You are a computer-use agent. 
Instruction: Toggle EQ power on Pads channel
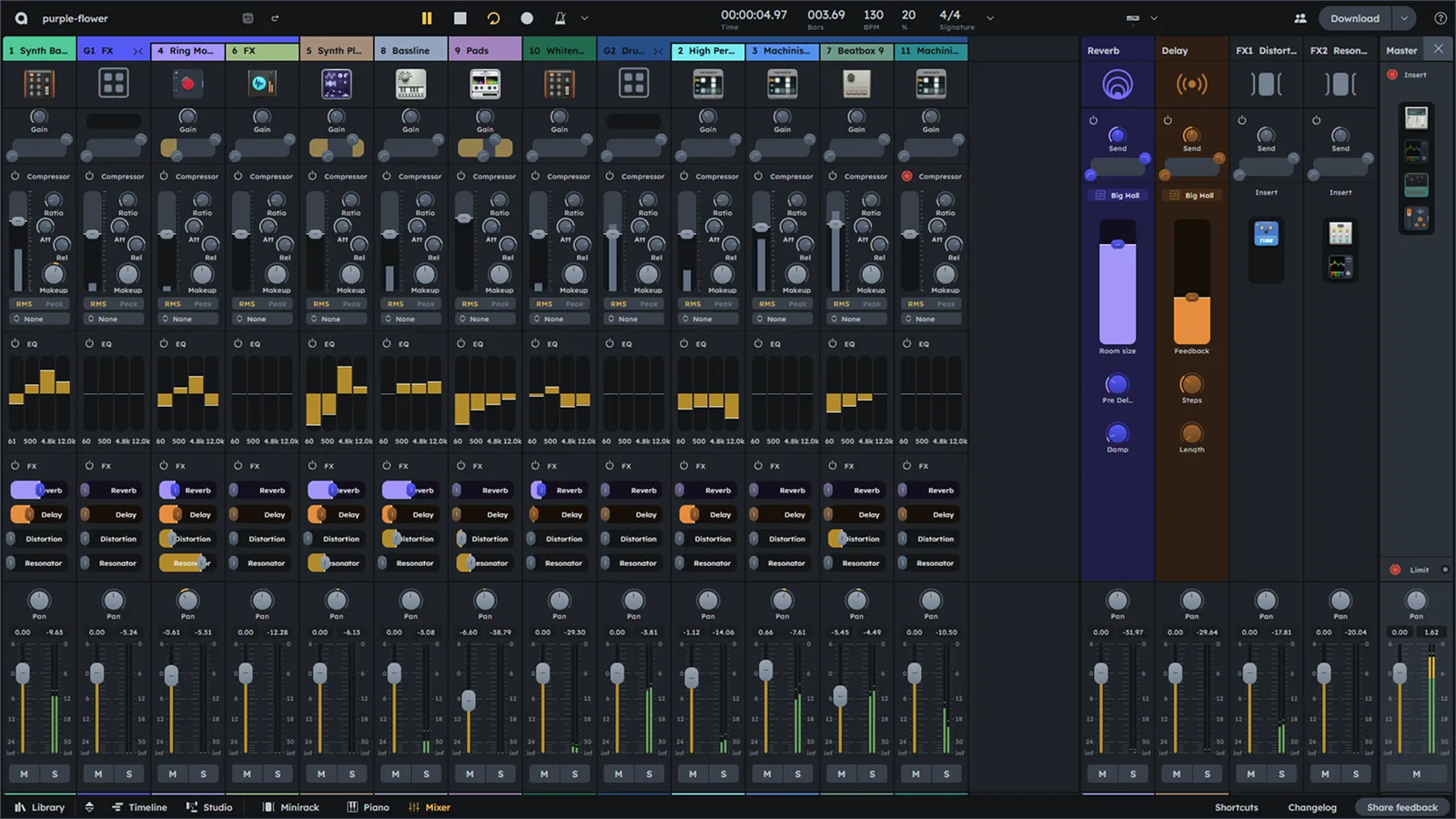click(460, 343)
